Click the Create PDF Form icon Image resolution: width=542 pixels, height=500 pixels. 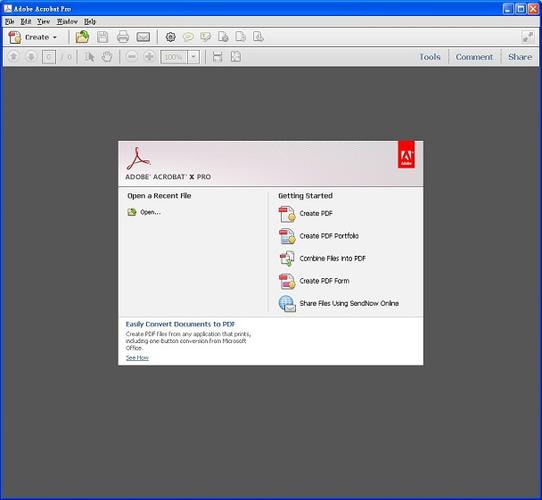(287, 281)
